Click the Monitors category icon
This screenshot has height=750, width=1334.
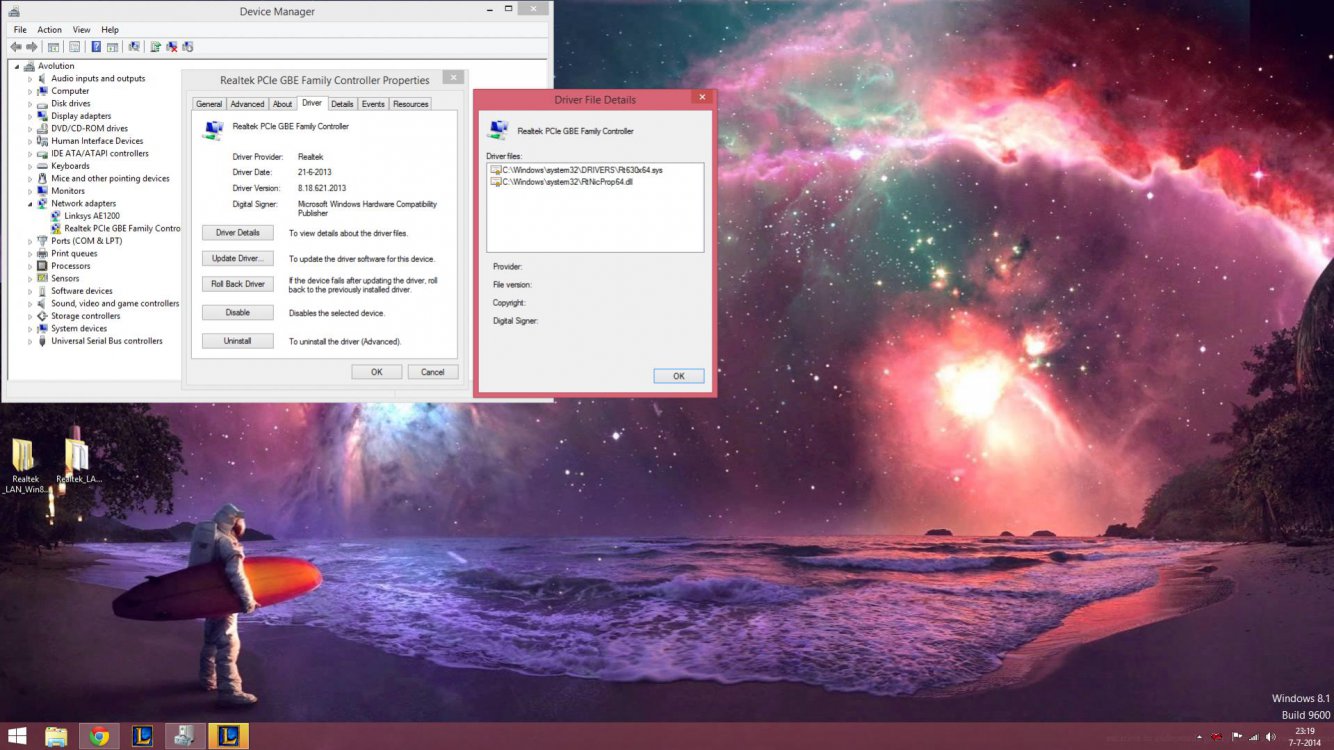(42, 191)
